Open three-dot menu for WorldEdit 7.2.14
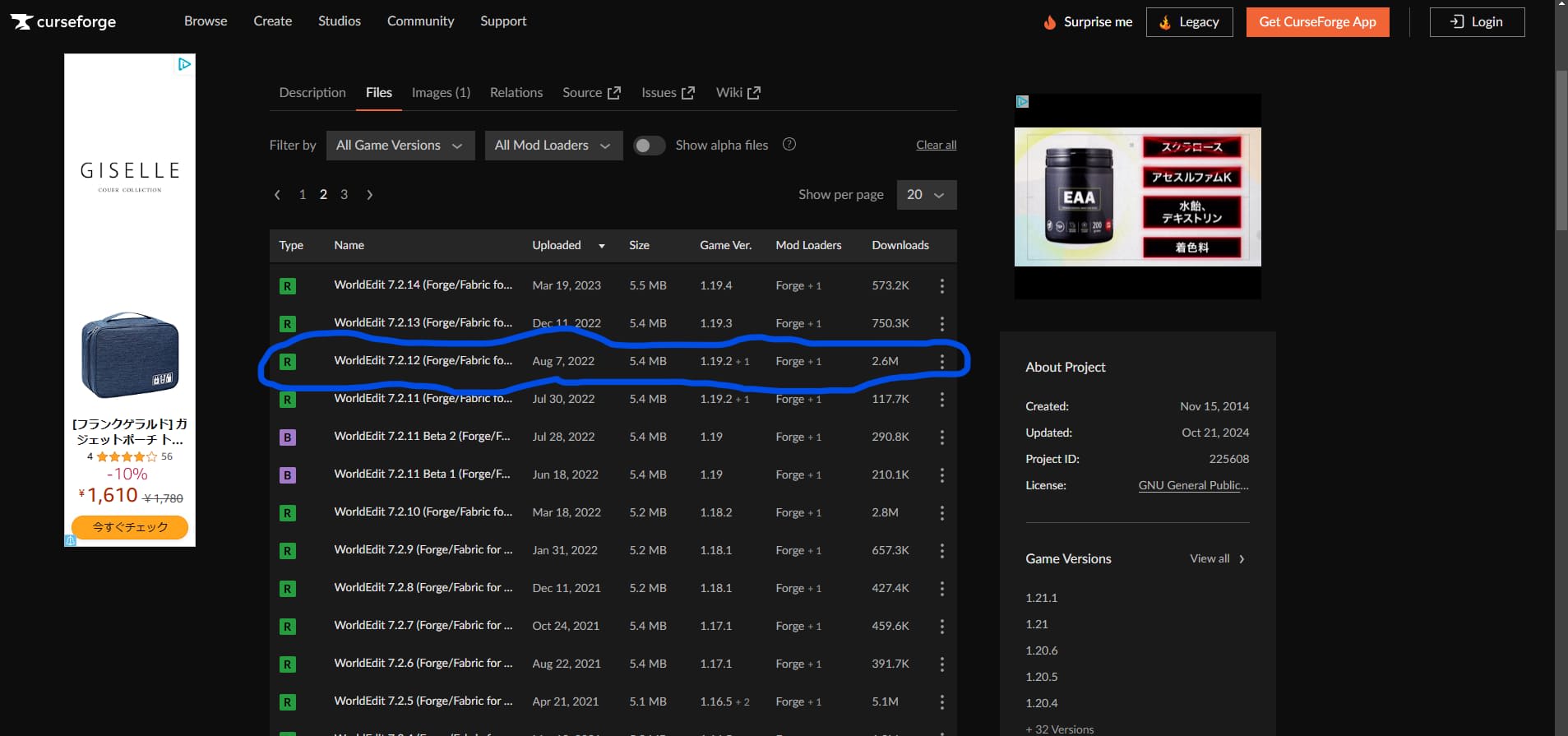Viewport: 1568px width, 736px height. 941,286
